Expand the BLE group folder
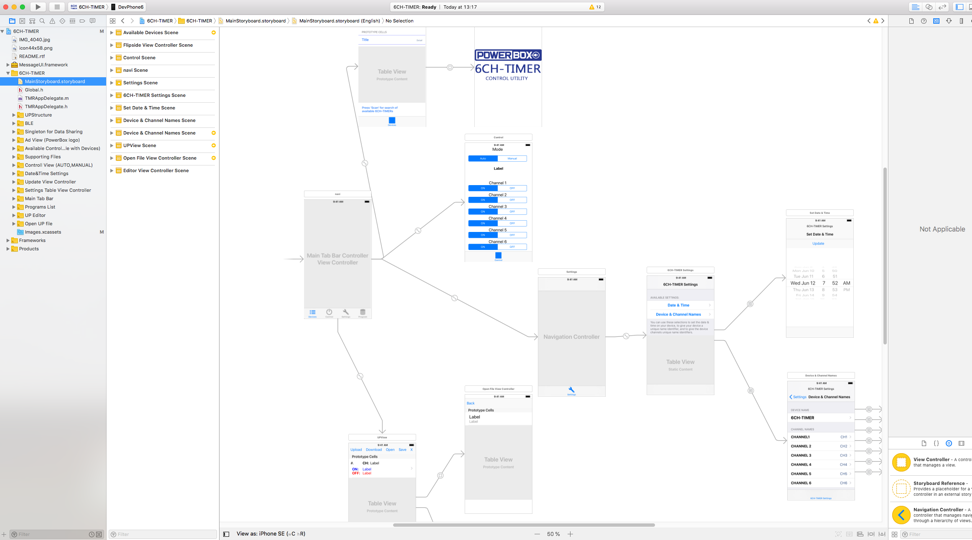The width and height of the screenshot is (972, 540). tap(14, 123)
